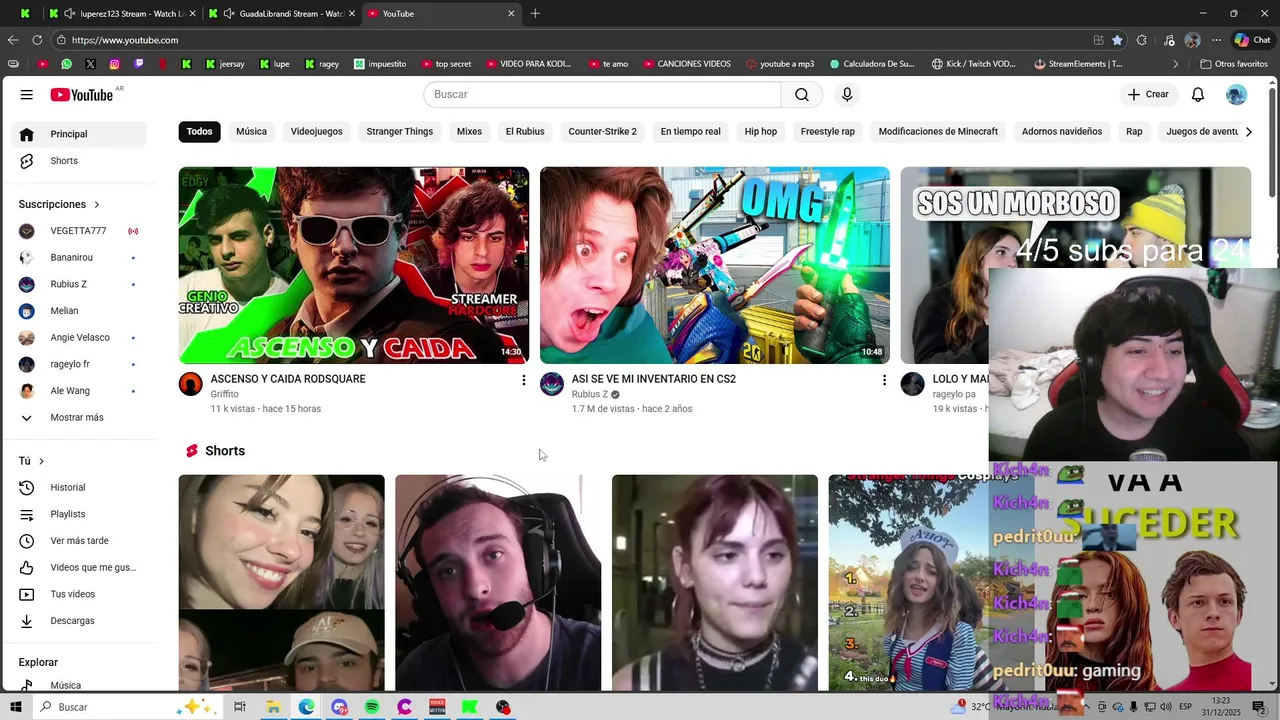Reload the page

37,40
